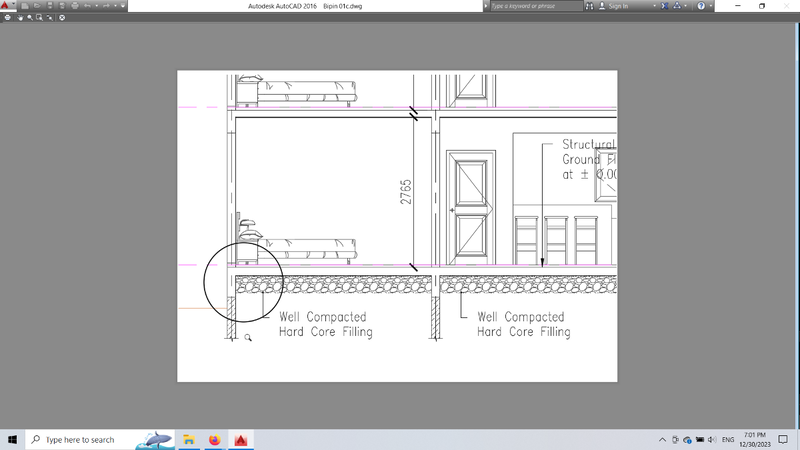
Task: Click the Sign In button
Action: (613, 6)
